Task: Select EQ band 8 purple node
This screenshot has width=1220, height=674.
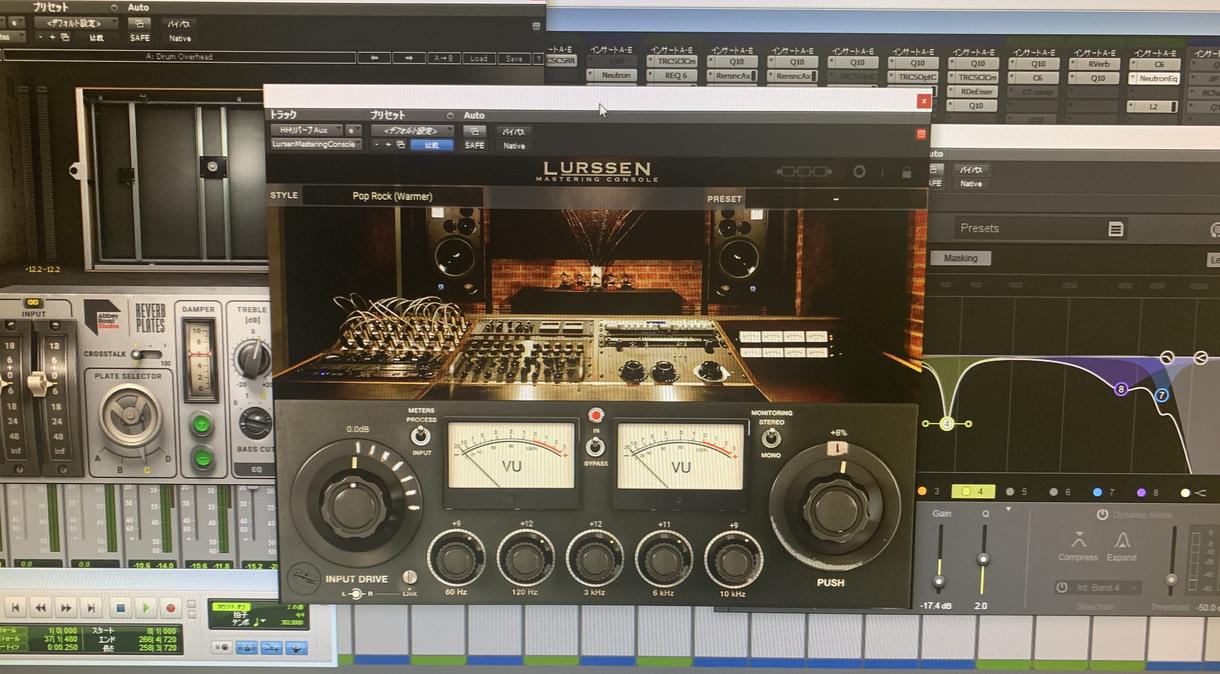Action: point(1121,389)
